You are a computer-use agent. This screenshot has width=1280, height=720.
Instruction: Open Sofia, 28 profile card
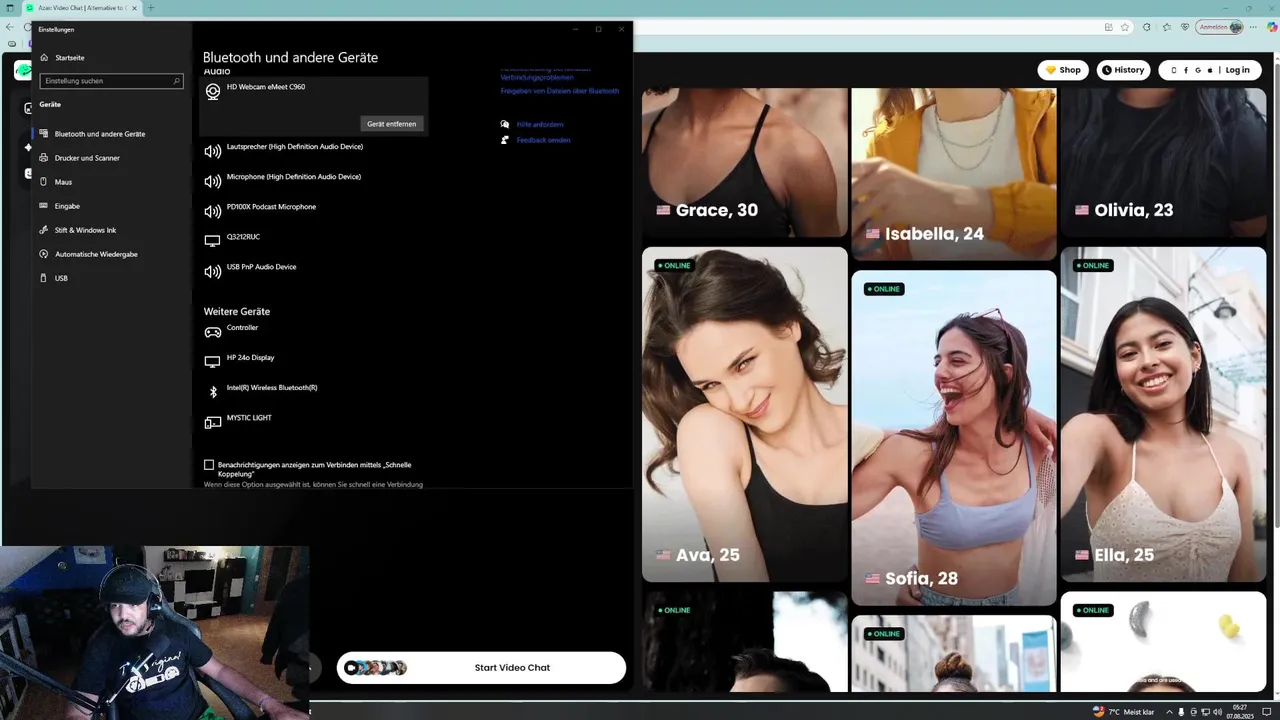click(x=954, y=438)
